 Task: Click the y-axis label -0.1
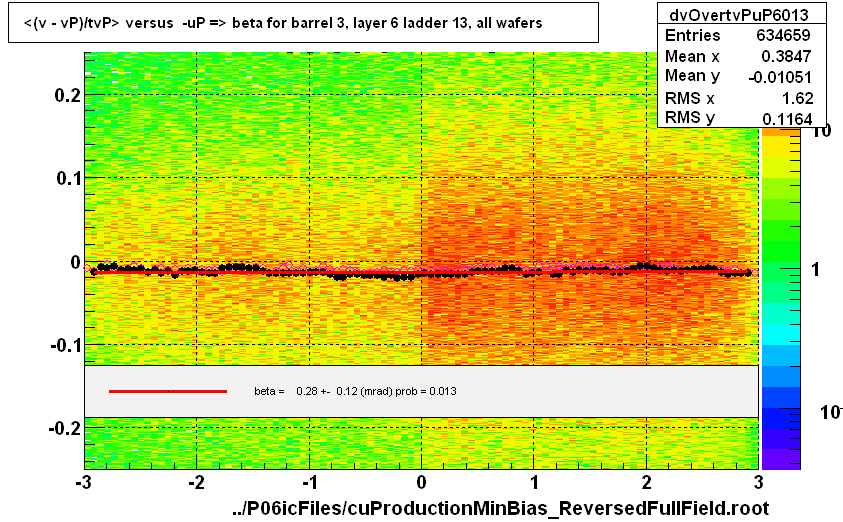pos(66,345)
